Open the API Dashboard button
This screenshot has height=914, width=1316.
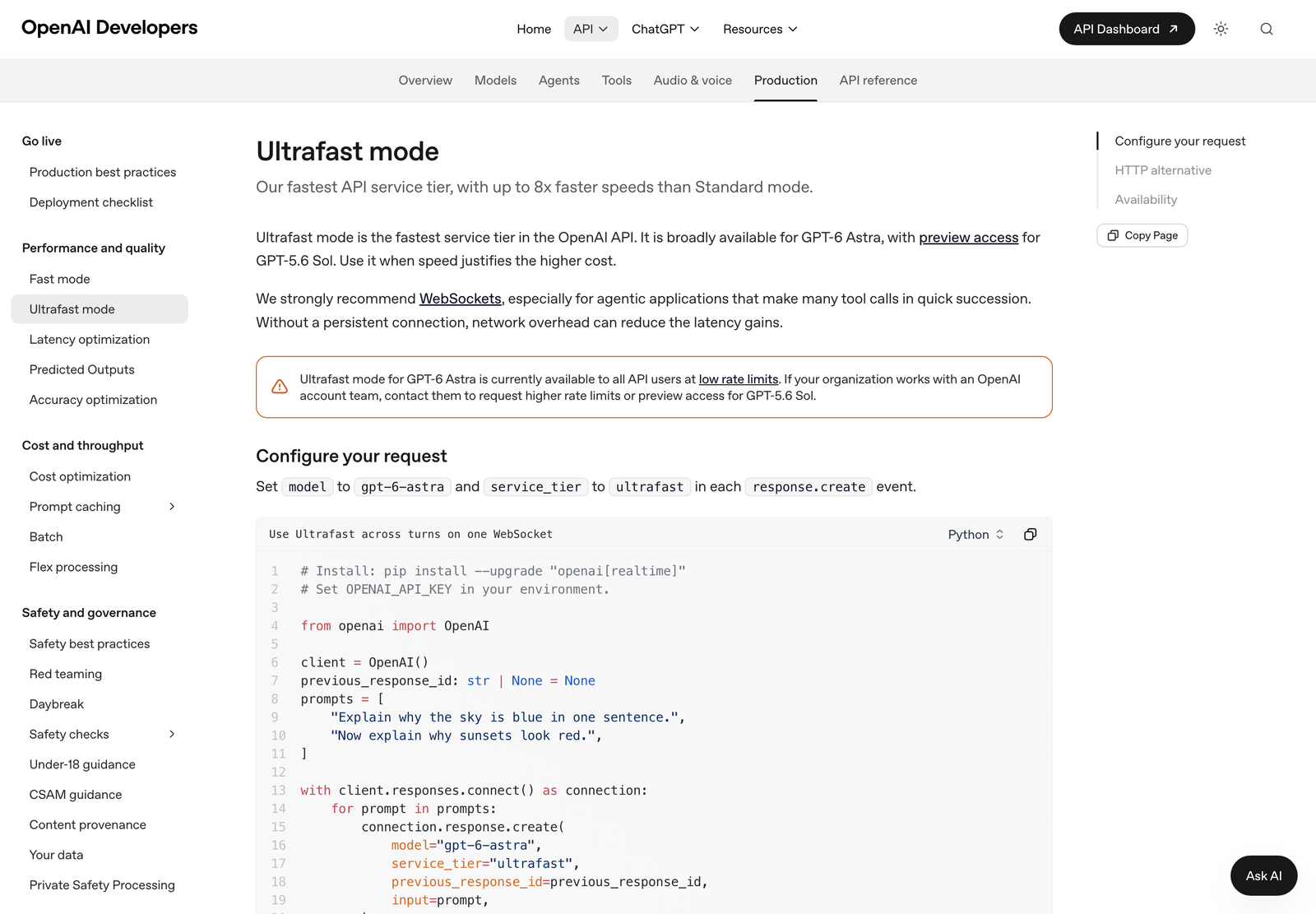(1127, 29)
